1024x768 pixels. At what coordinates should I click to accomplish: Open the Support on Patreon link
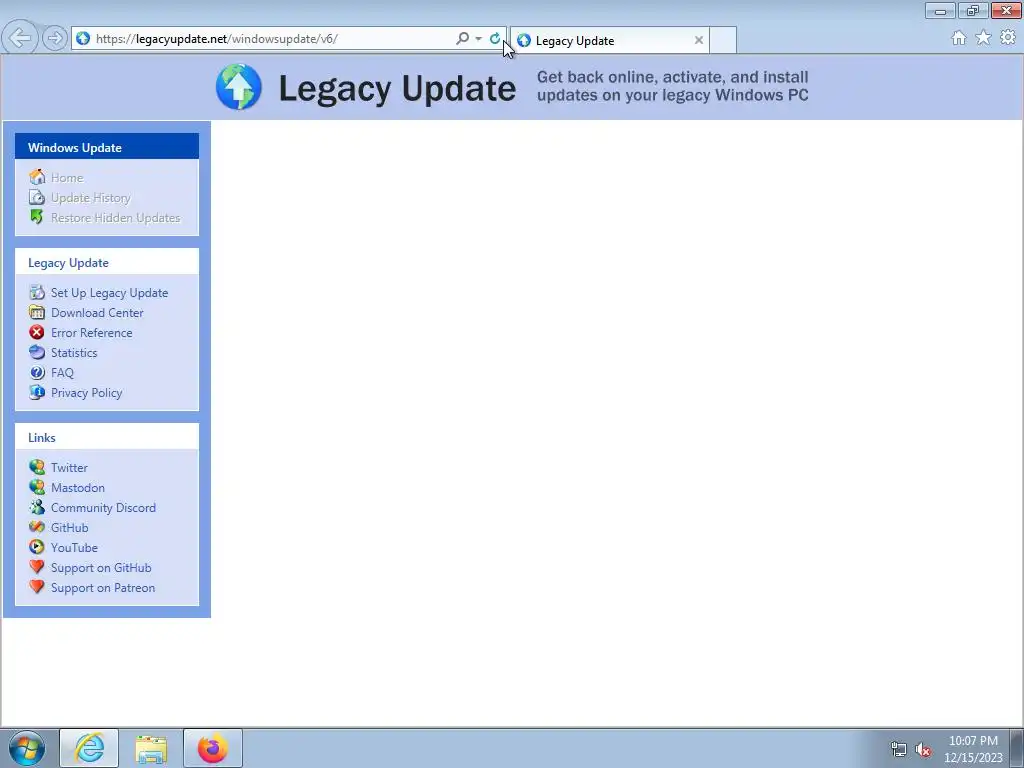(x=103, y=588)
